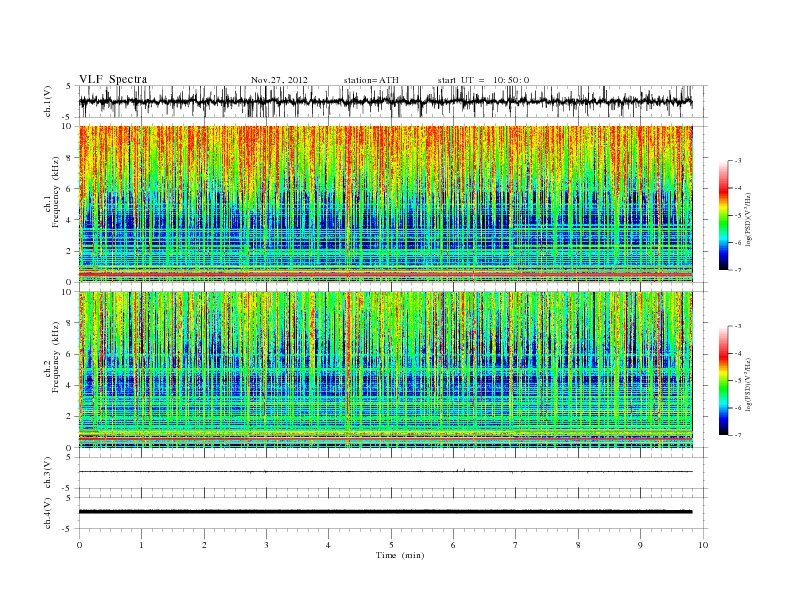Click the 'ch.1(V)' waveform axis label
The image size is (792, 612).
point(48,101)
